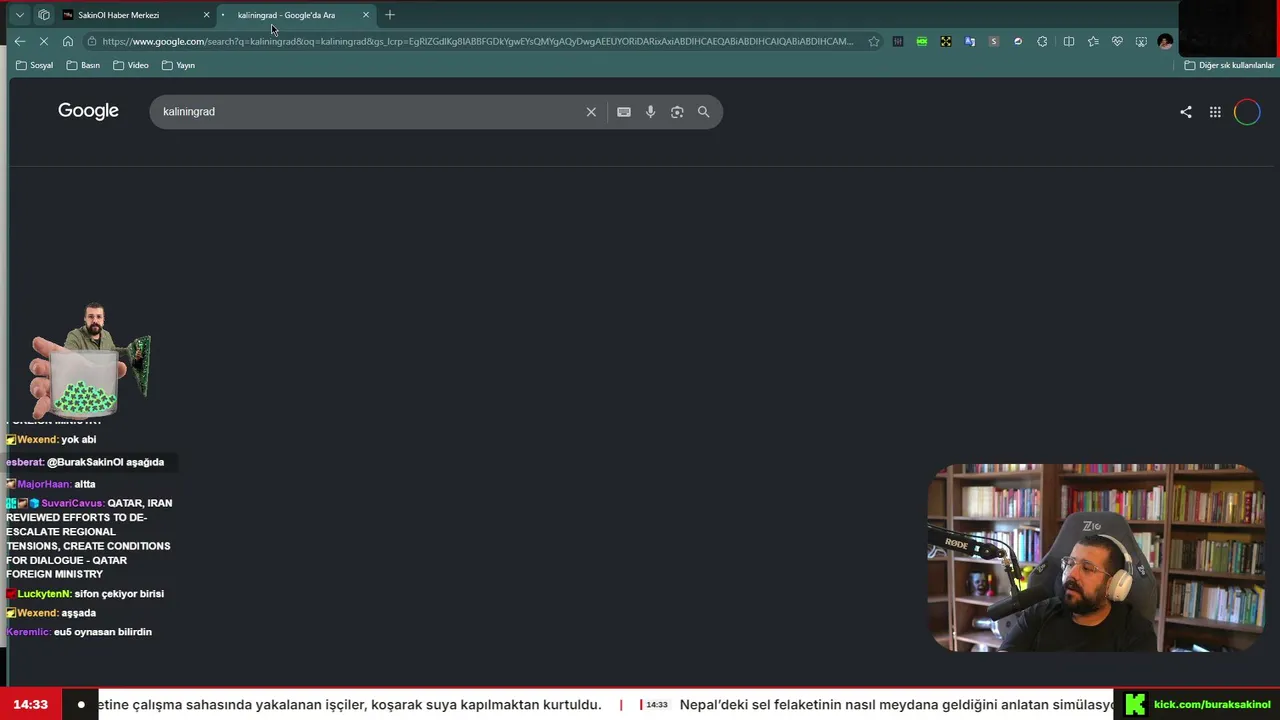Click chat username Wexend saying yok abi

[37, 439]
